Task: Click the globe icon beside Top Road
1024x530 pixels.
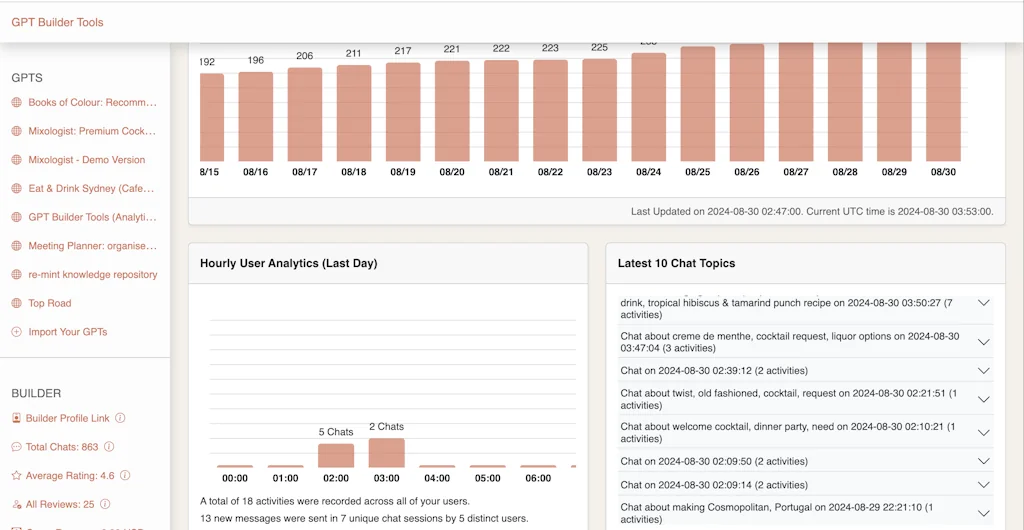Action: click(x=17, y=303)
